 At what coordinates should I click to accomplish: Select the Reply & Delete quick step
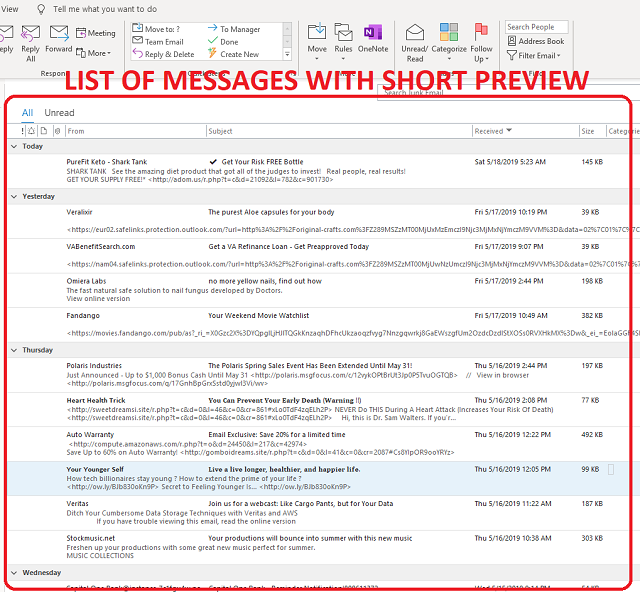164,54
